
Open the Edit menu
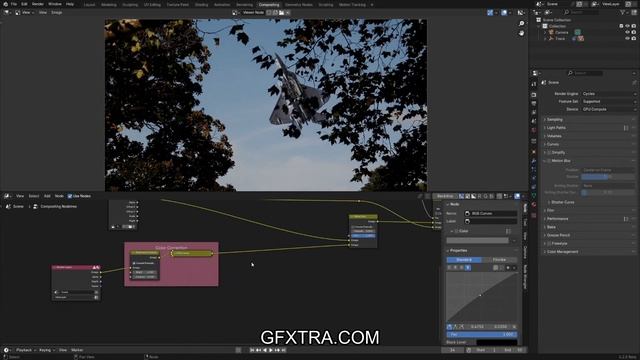coord(24,4)
